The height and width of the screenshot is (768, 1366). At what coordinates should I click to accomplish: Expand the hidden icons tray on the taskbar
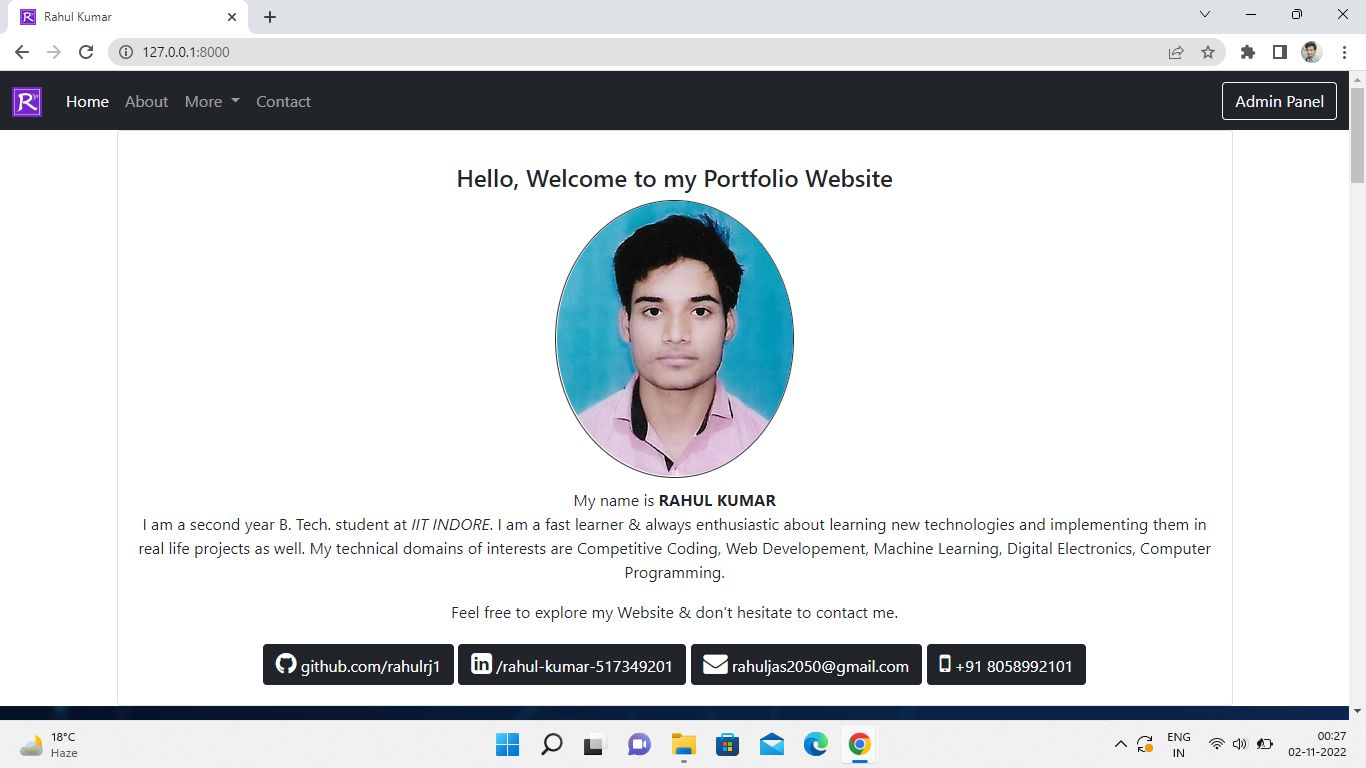tap(1120, 744)
